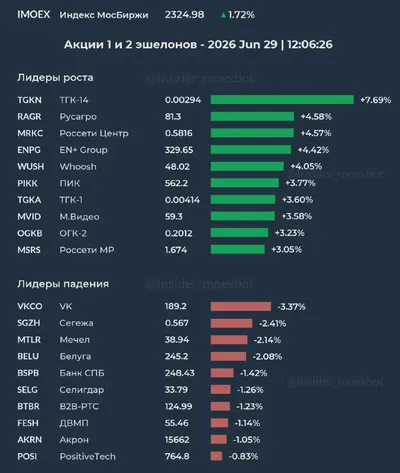
Task: Click the MRKC ticker symbol
Action: pyautogui.click(x=30, y=133)
